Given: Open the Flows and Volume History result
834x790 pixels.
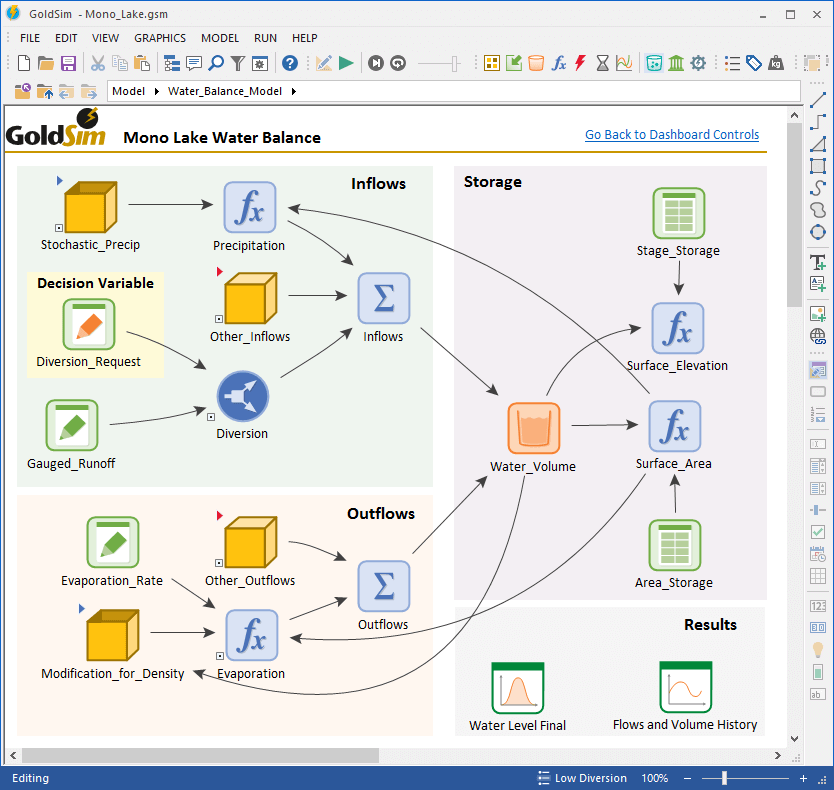Looking at the screenshot, I should (x=685, y=687).
